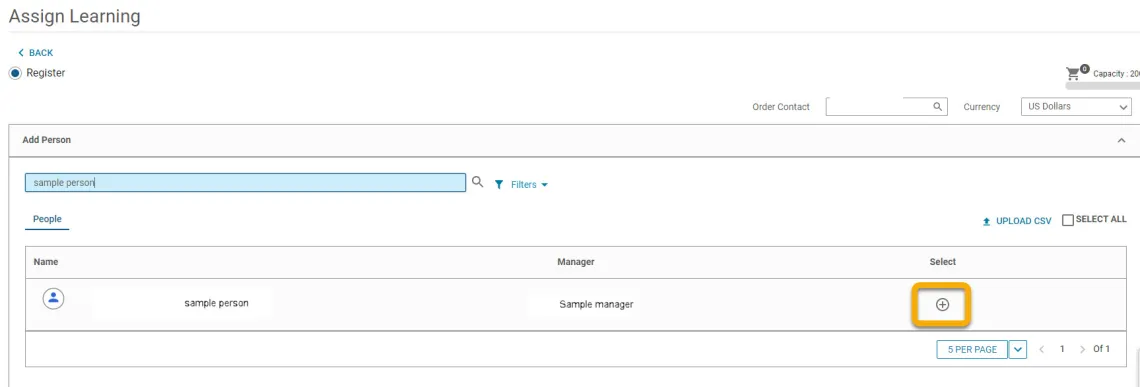Screen dimensions: 1140x387
Task: Switch to the People tab
Action: pos(47,219)
